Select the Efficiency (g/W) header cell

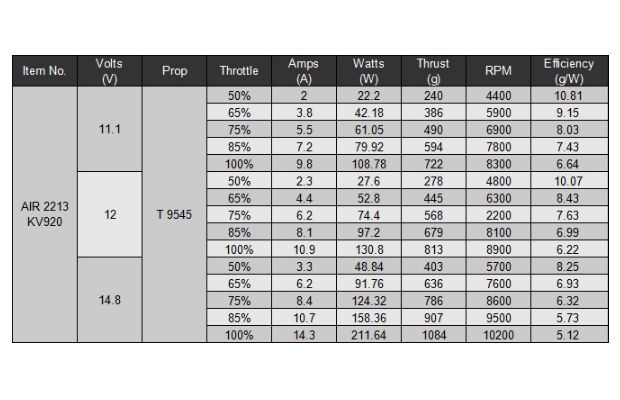[x=569, y=71]
